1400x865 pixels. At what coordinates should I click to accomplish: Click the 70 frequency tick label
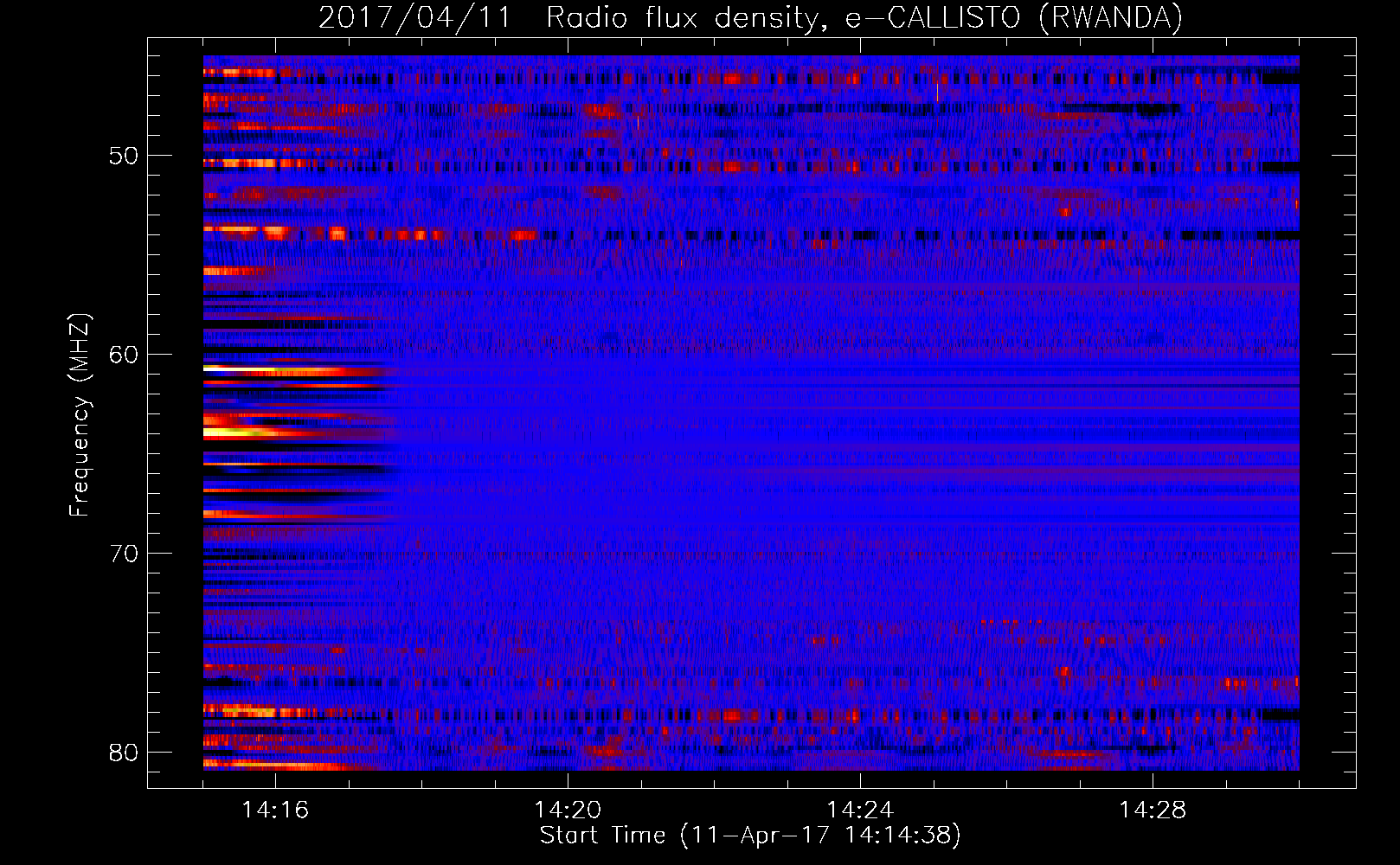(x=124, y=554)
